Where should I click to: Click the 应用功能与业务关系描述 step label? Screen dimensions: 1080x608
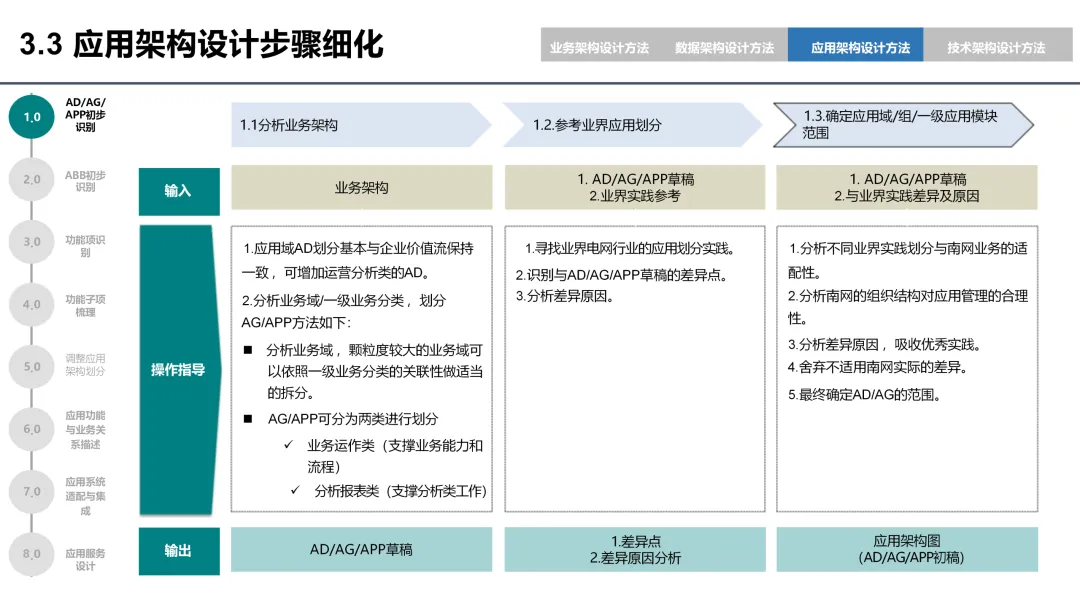pos(85,430)
